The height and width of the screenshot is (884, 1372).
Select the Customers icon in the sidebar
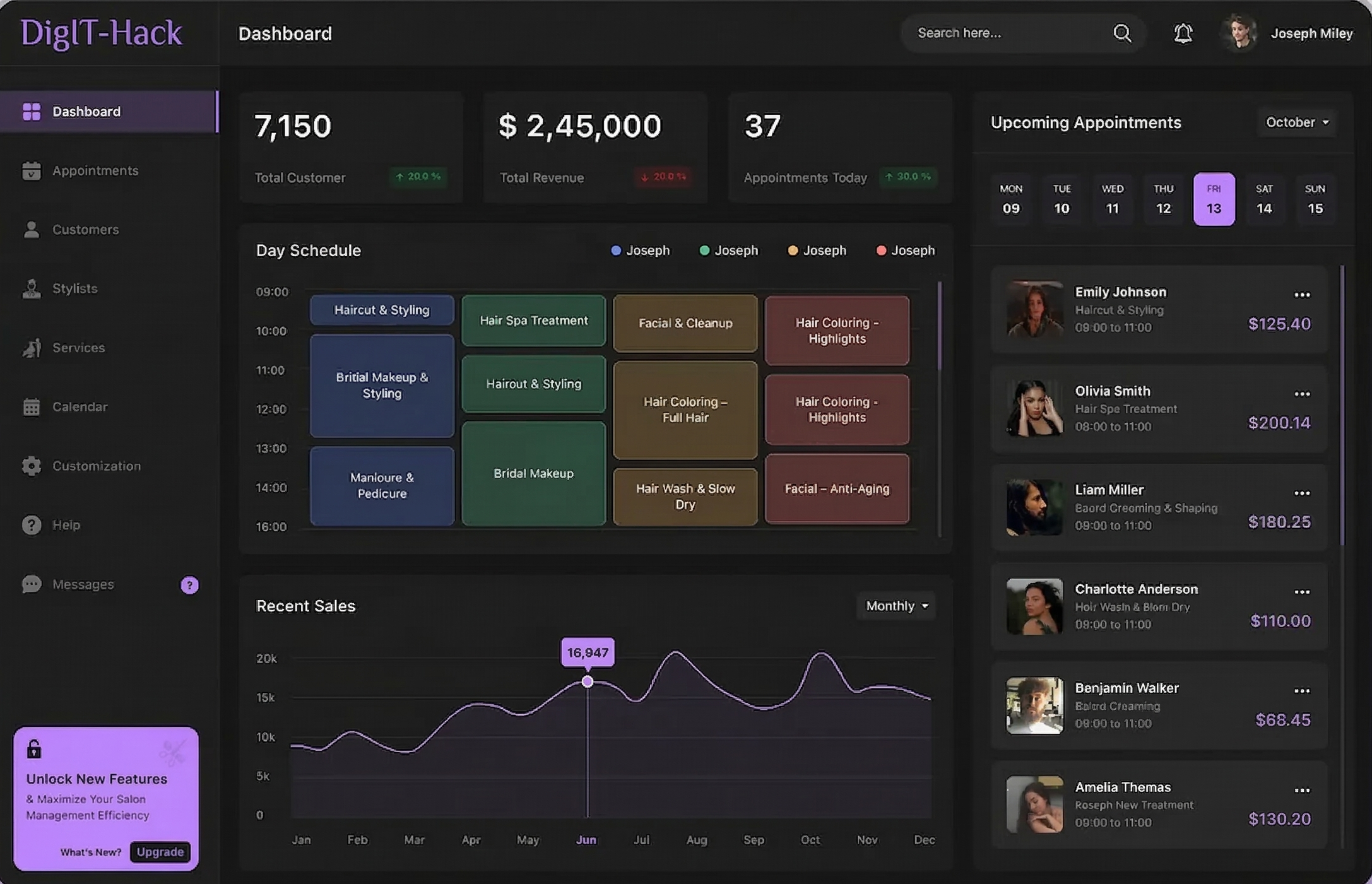32,229
